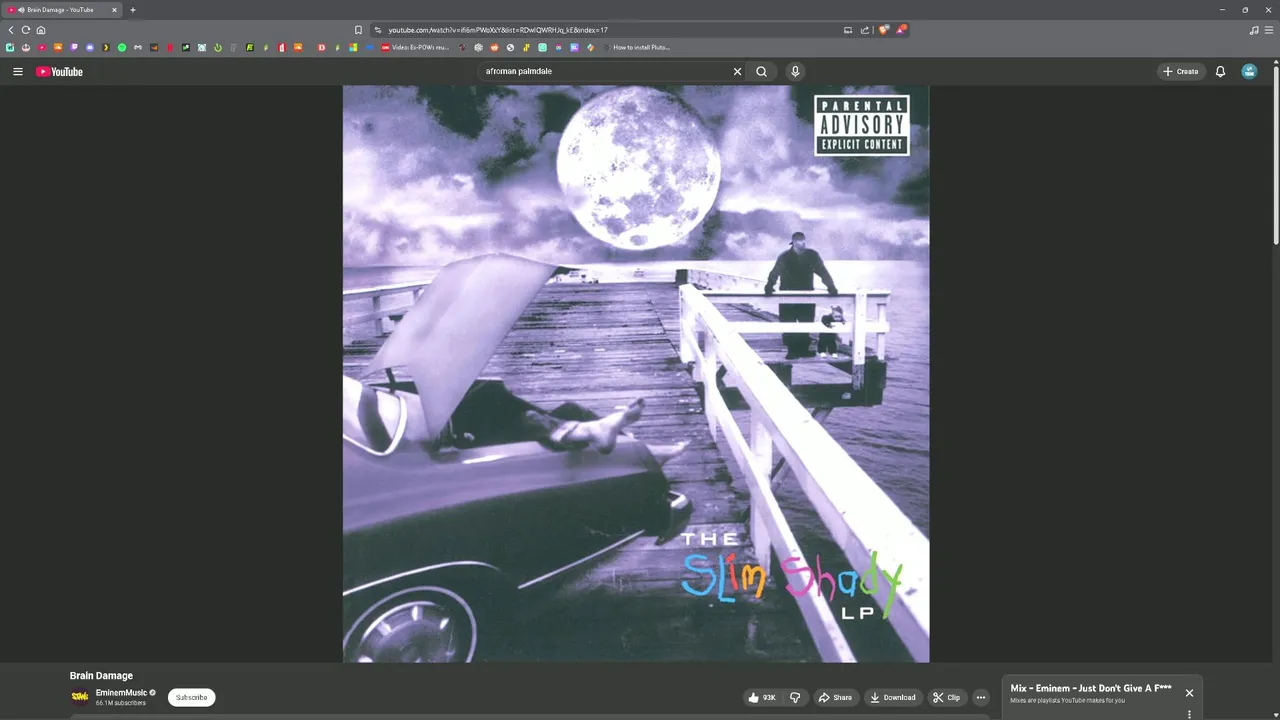Open the 'How to install Pluto' bookmark
This screenshot has width=1280, height=720.
click(635, 47)
